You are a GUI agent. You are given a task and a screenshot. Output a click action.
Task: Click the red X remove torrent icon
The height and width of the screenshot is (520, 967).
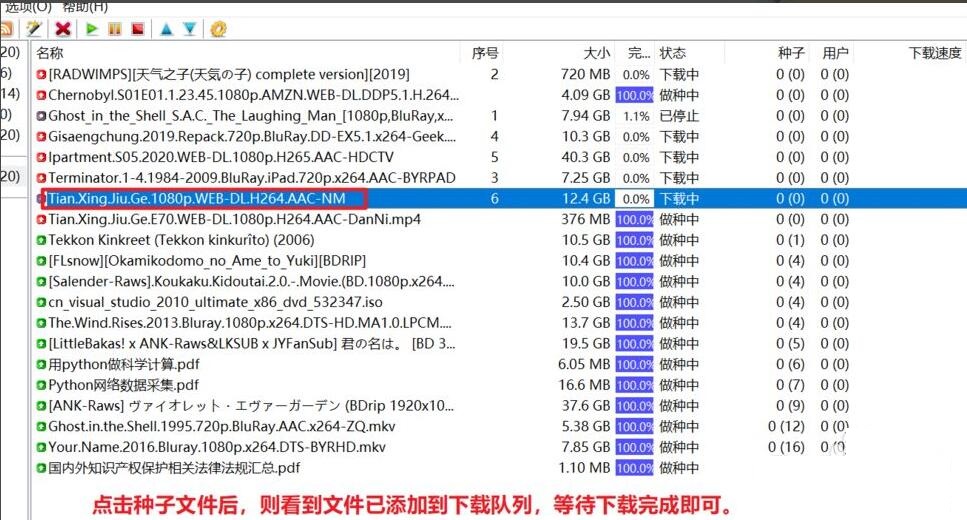[x=63, y=28]
